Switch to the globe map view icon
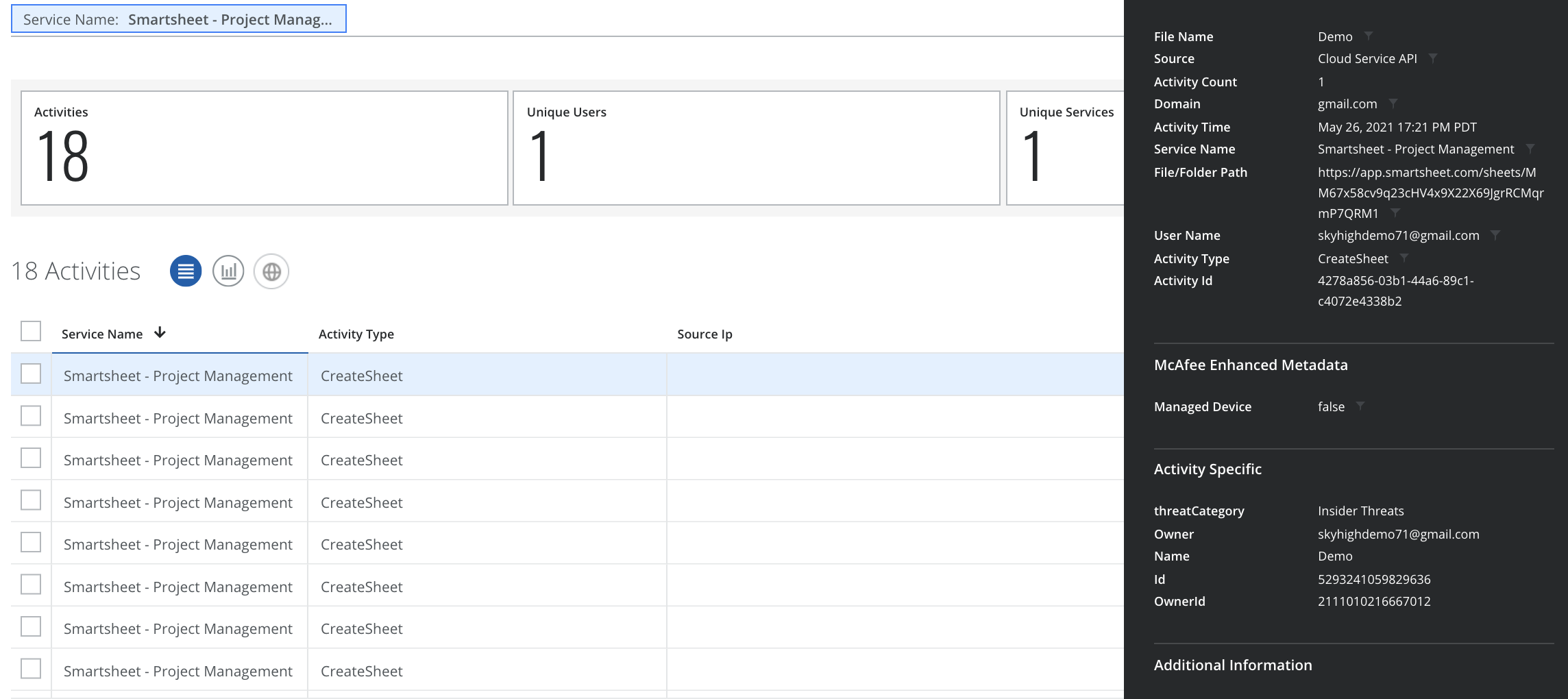 click(271, 271)
